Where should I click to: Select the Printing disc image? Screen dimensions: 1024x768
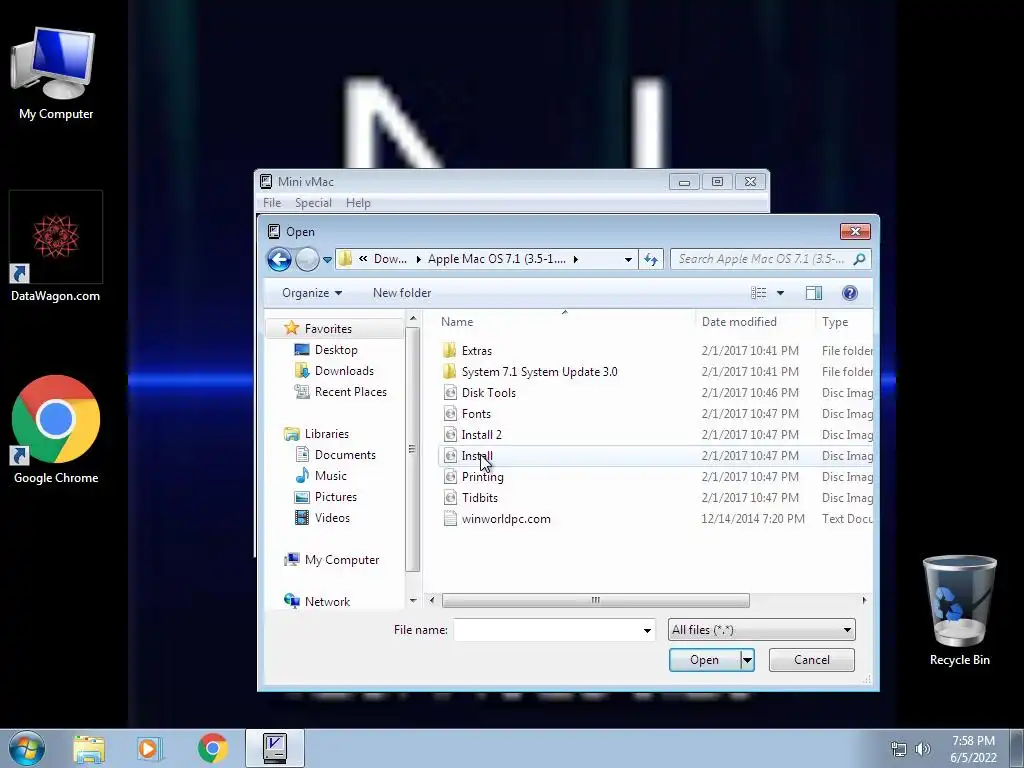pyautogui.click(x=474, y=477)
